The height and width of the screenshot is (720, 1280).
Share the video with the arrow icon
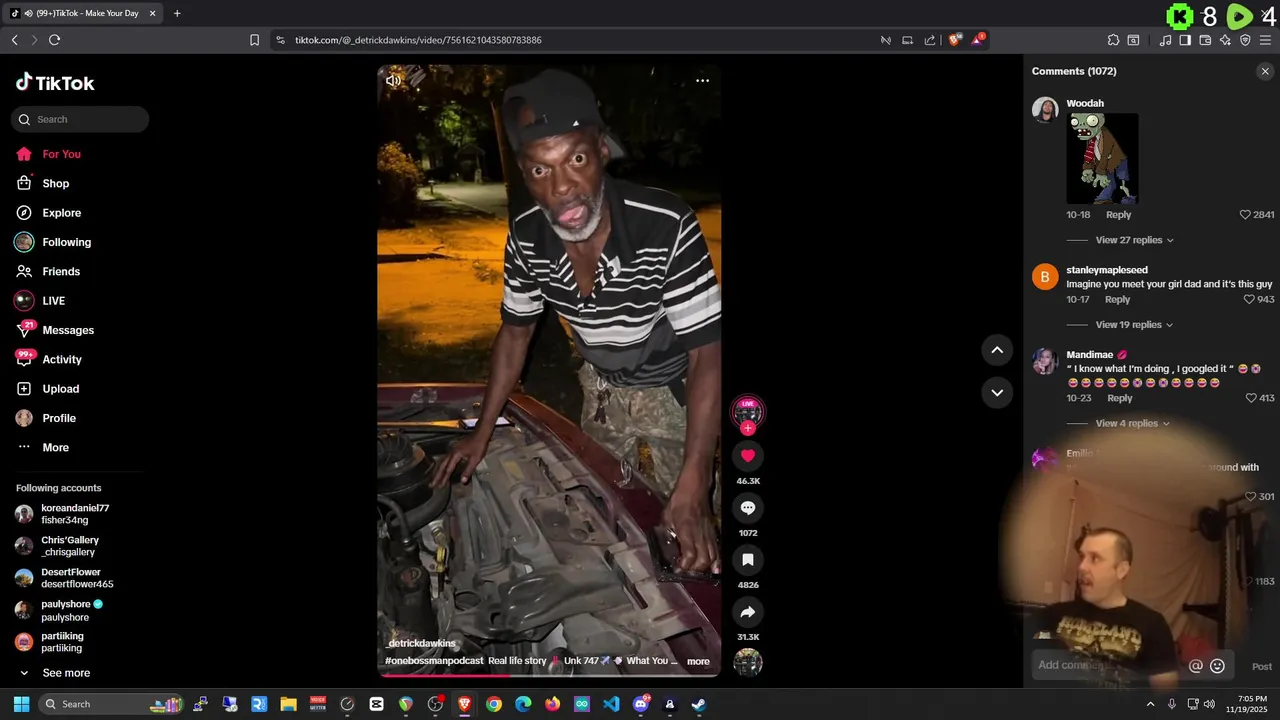tap(747, 612)
